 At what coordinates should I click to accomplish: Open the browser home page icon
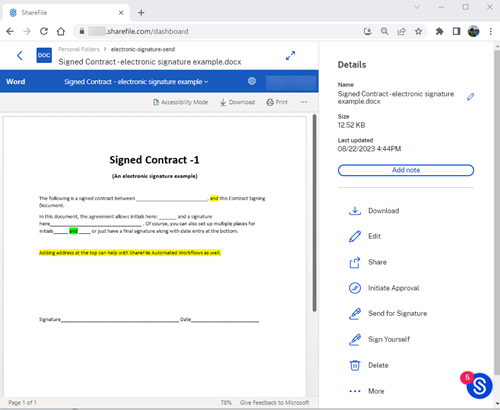[61, 31]
